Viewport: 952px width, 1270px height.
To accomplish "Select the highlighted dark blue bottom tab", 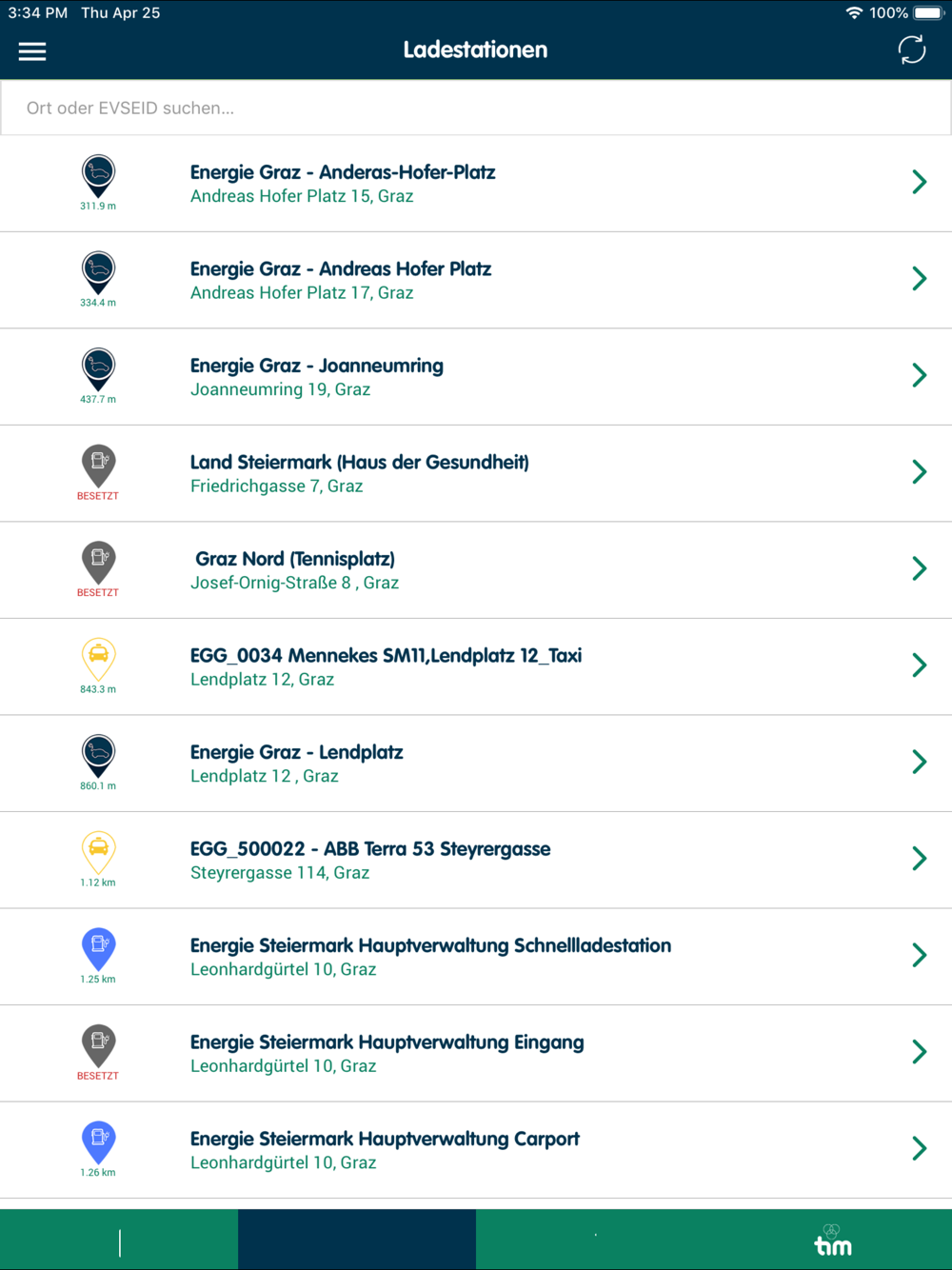I will [357, 1240].
